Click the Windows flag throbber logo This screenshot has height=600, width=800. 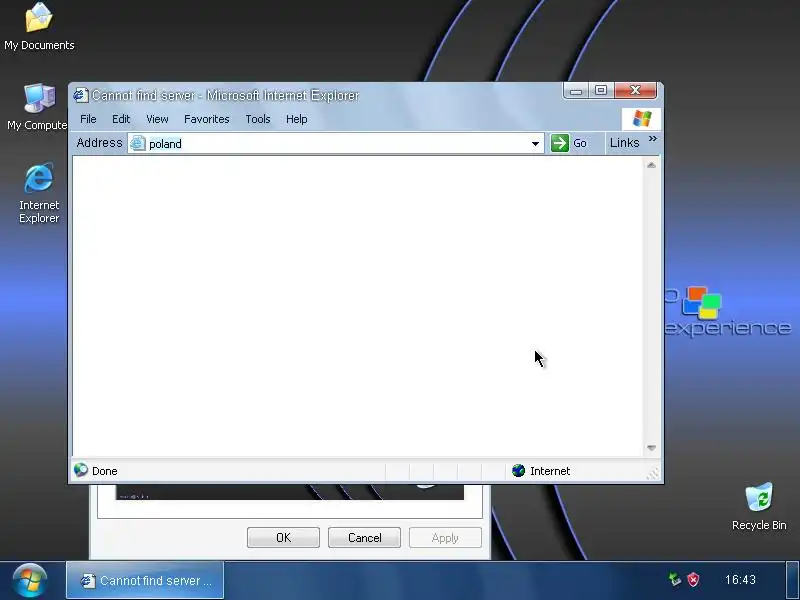pos(641,119)
